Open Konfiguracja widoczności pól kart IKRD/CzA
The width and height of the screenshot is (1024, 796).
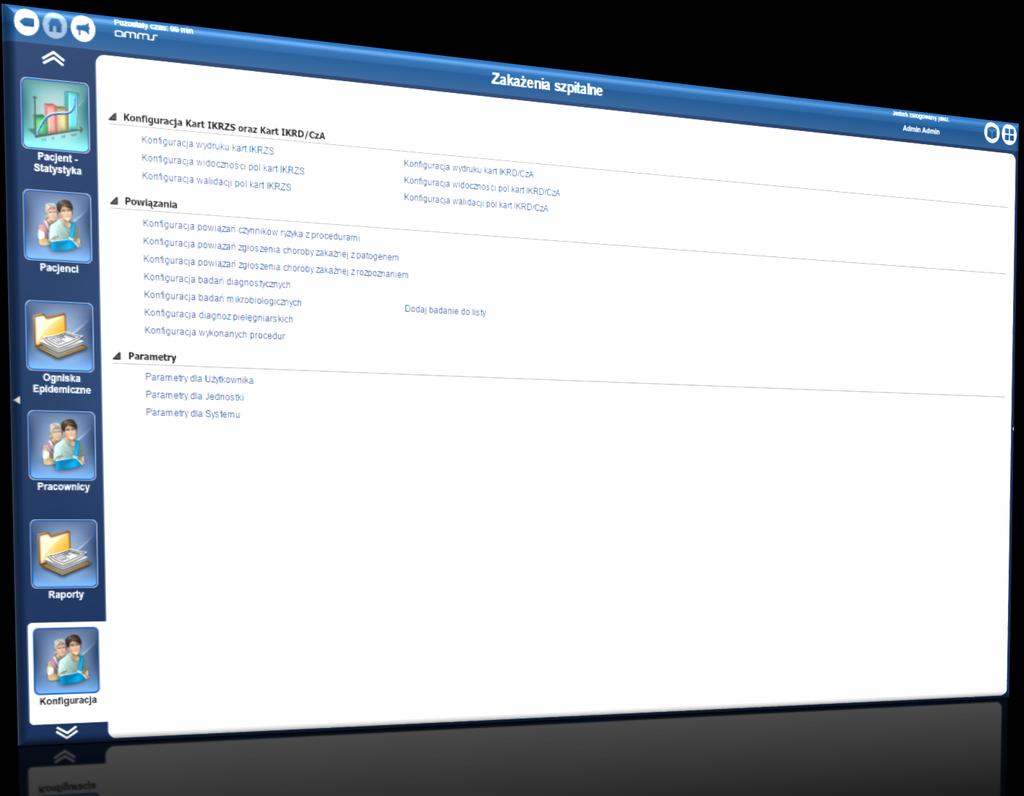click(481, 186)
